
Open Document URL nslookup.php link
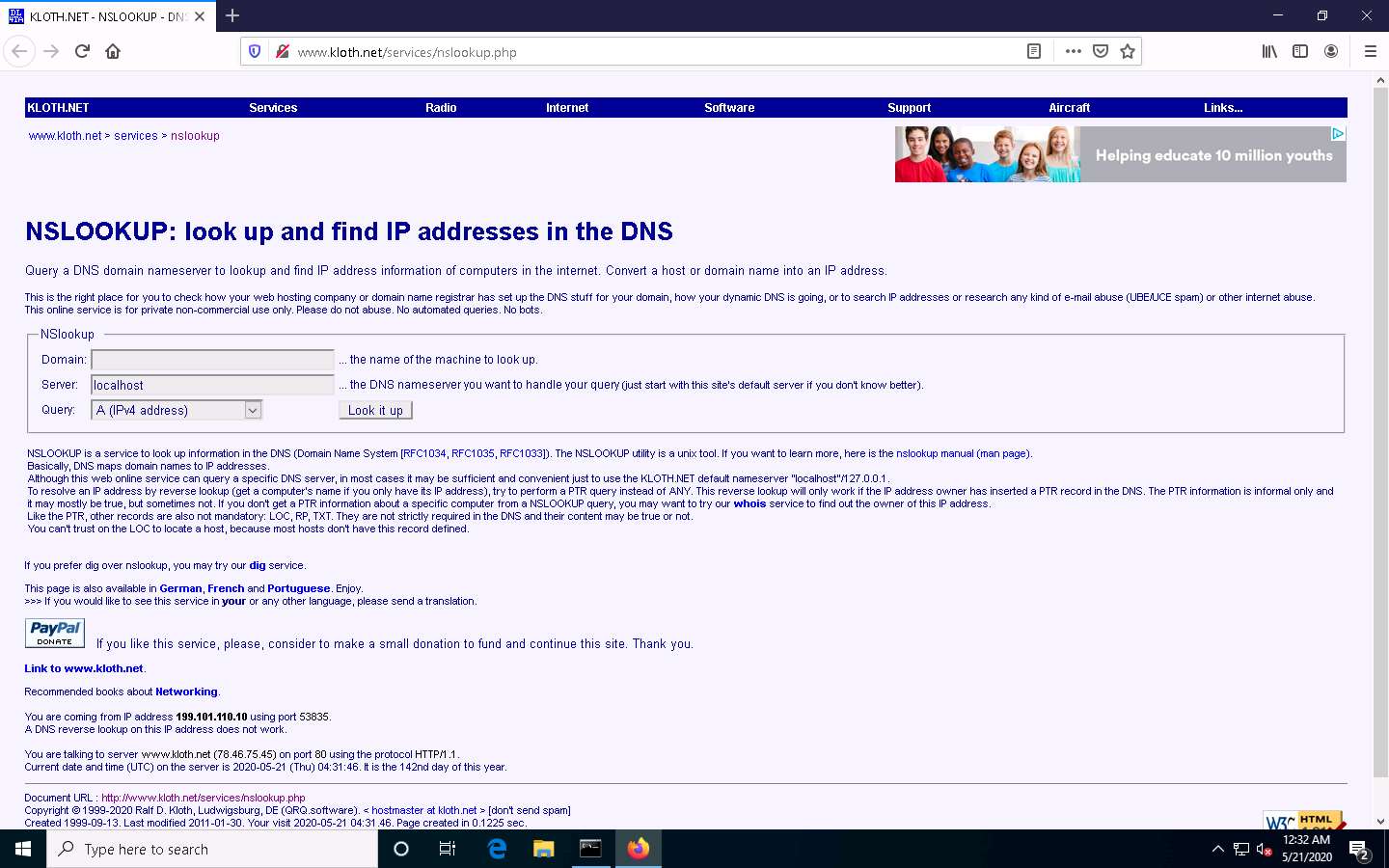[x=203, y=798]
